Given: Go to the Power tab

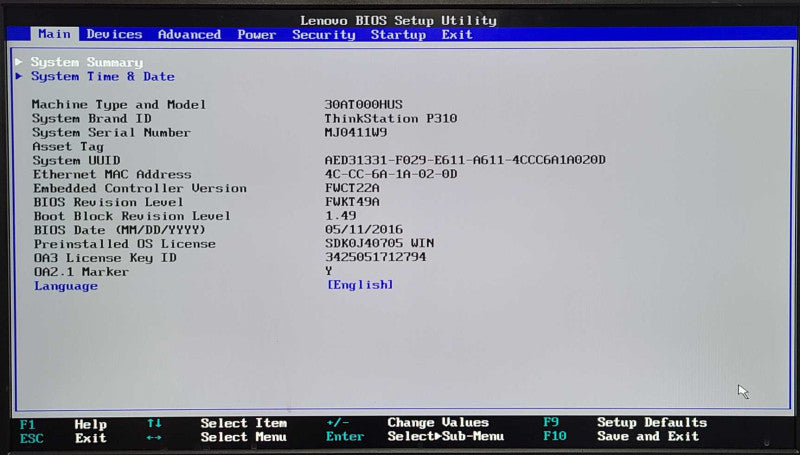Looking at the screenshot, I should 257,35.
